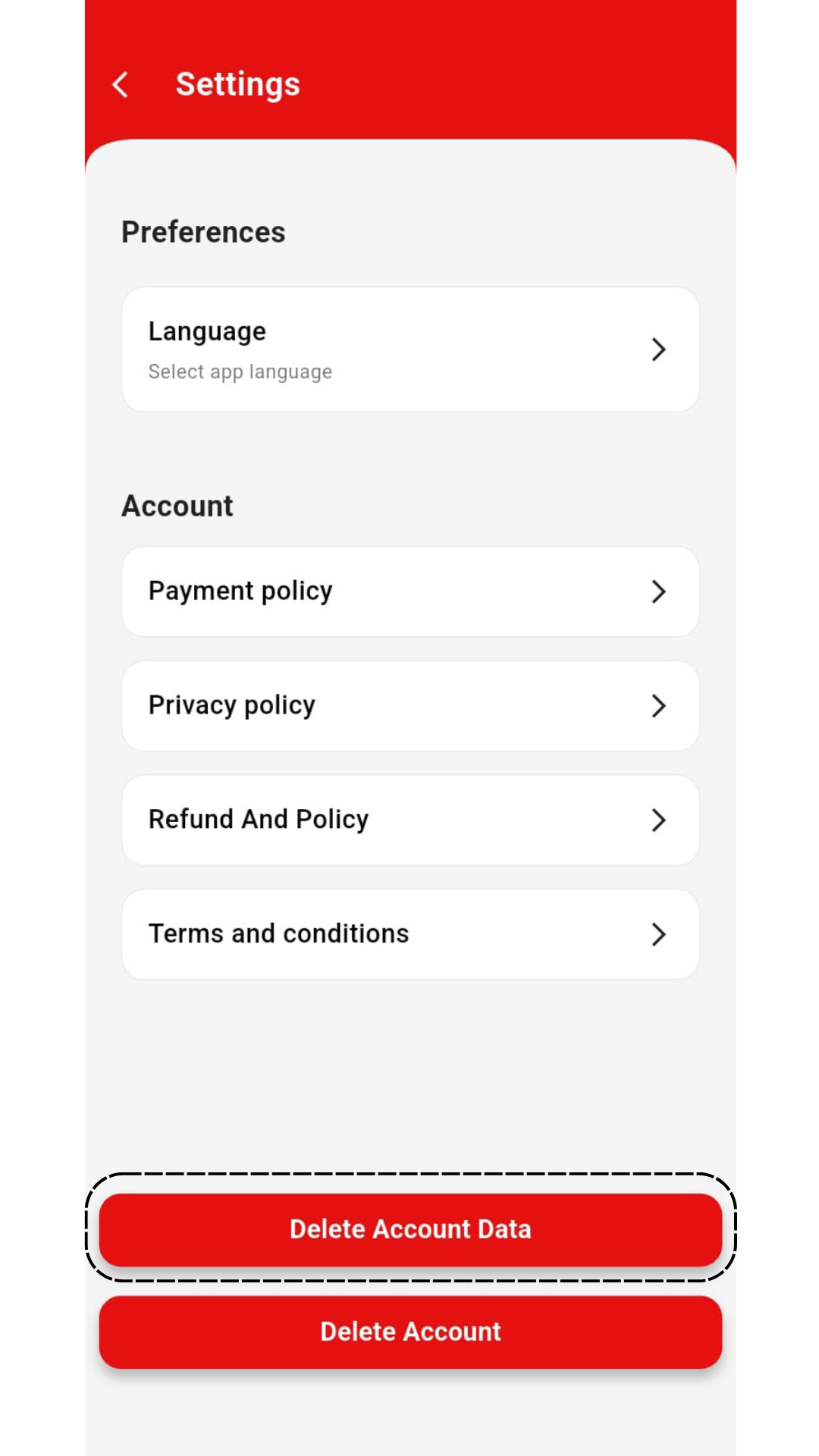819x1456 pixels.
Task: Open the Refund And Policy text entry
Action: (259, 819)
